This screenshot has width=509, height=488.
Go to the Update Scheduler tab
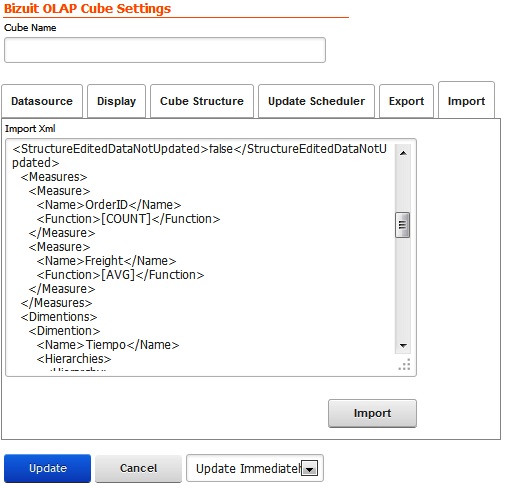(316, 101)
